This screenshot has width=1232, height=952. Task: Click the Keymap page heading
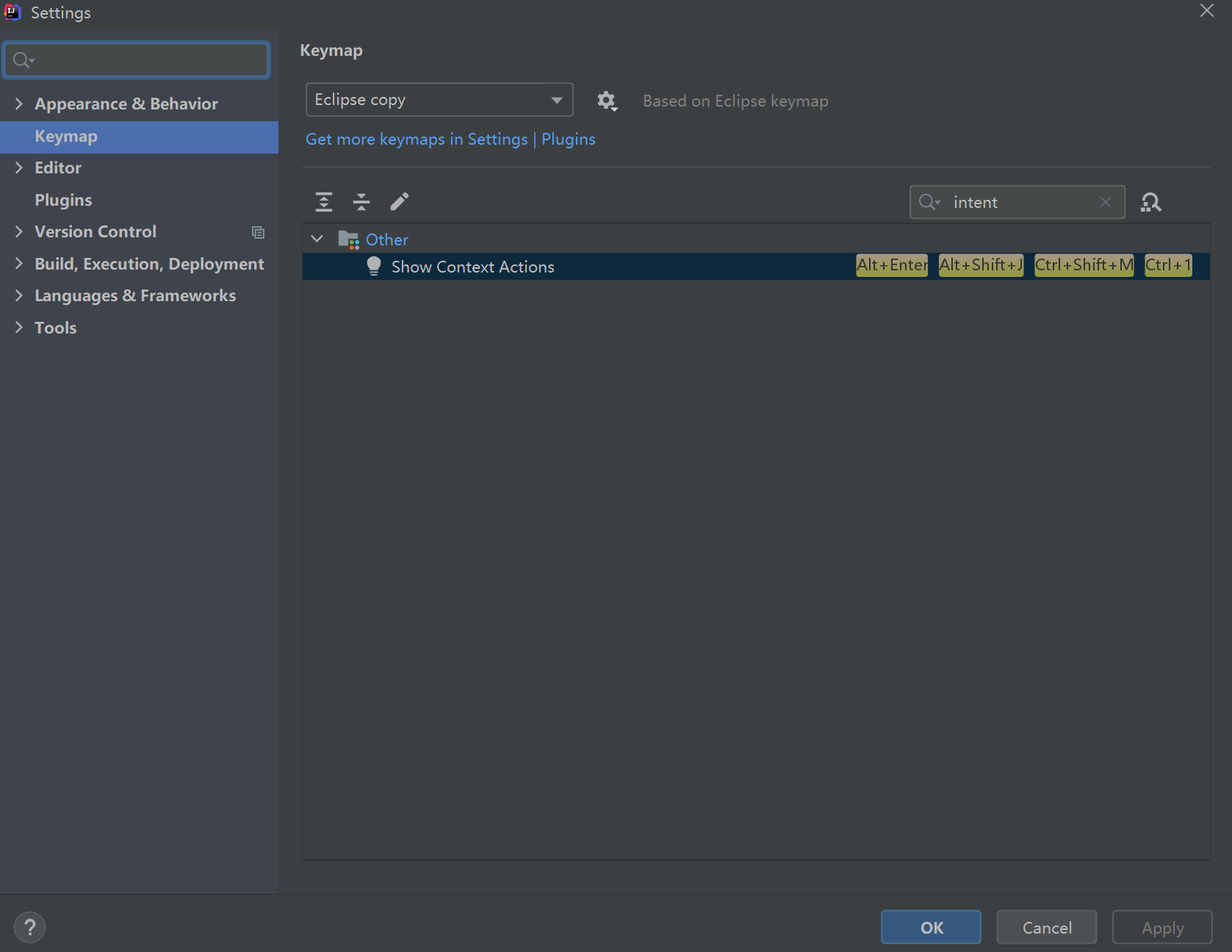click(x=331, y=51)
